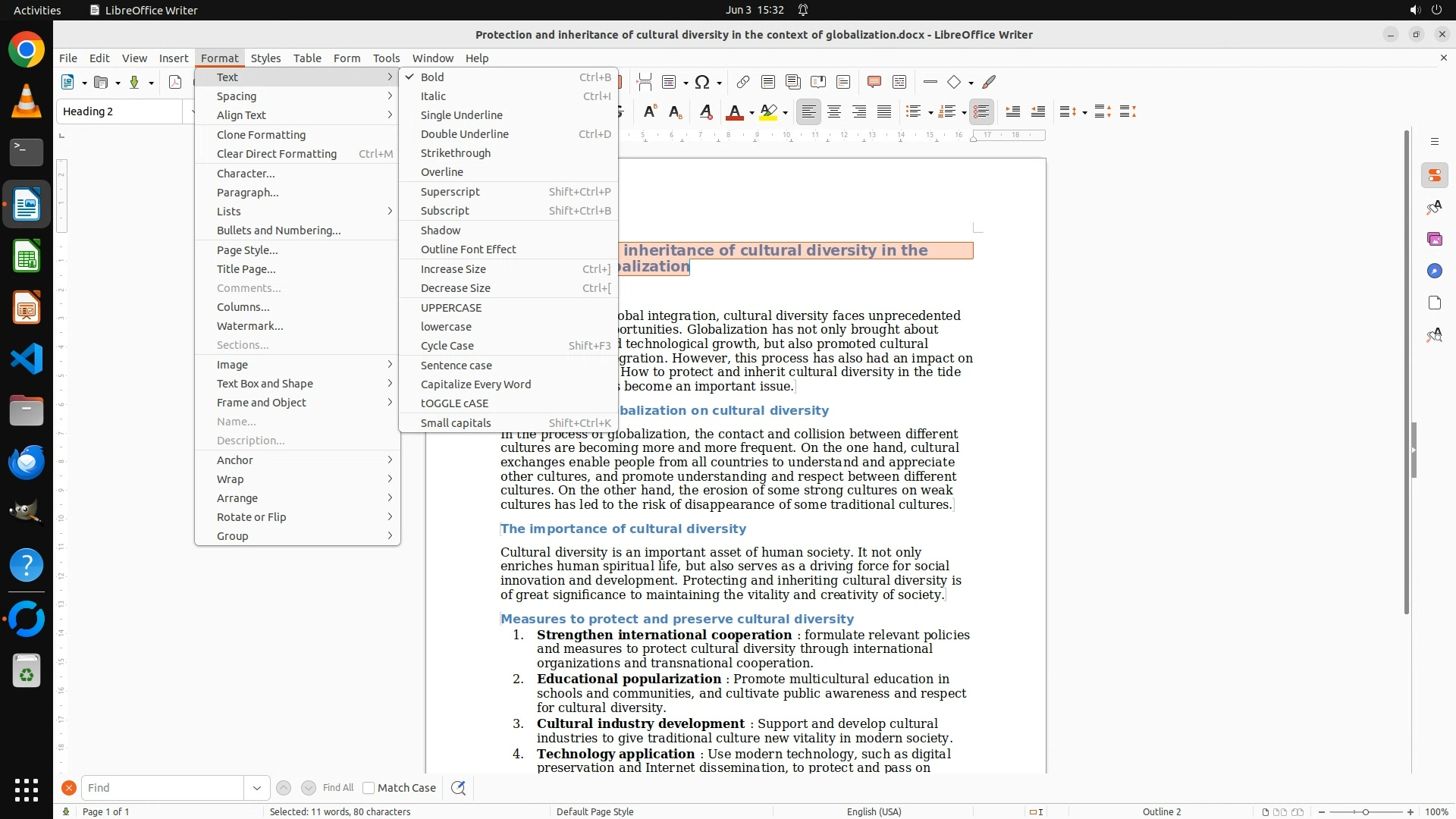Toggle the Bold checked menu entry
Screen dimensions: 1456x819
pos(432,77)
